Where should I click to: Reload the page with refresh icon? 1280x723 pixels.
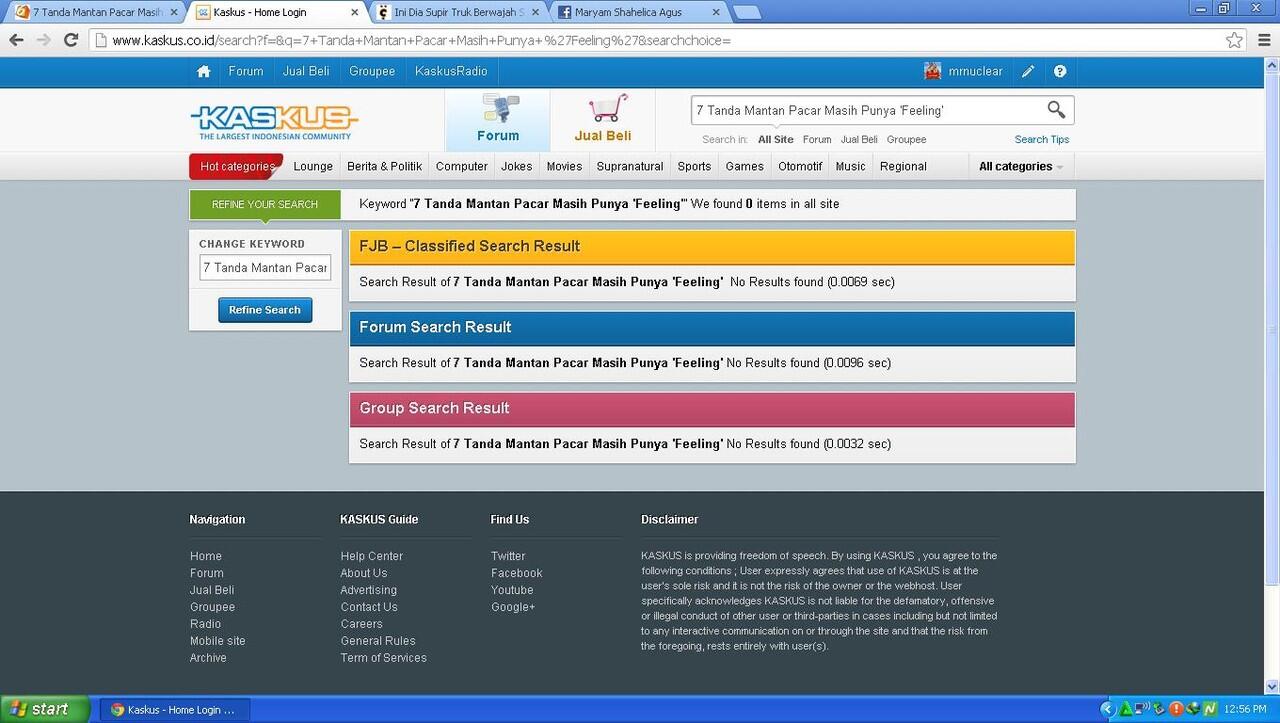70,40
